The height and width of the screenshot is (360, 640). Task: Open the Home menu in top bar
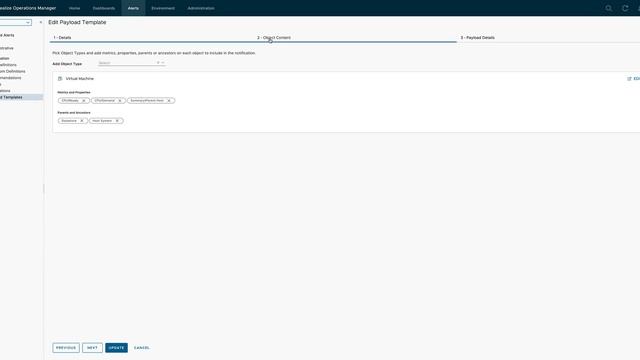tap(74, 8)
